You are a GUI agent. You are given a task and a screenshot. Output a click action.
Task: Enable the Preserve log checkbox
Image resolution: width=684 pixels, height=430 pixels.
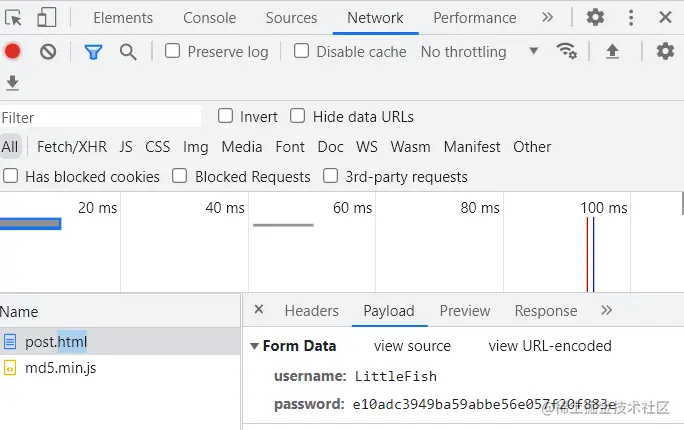point(173,51)
